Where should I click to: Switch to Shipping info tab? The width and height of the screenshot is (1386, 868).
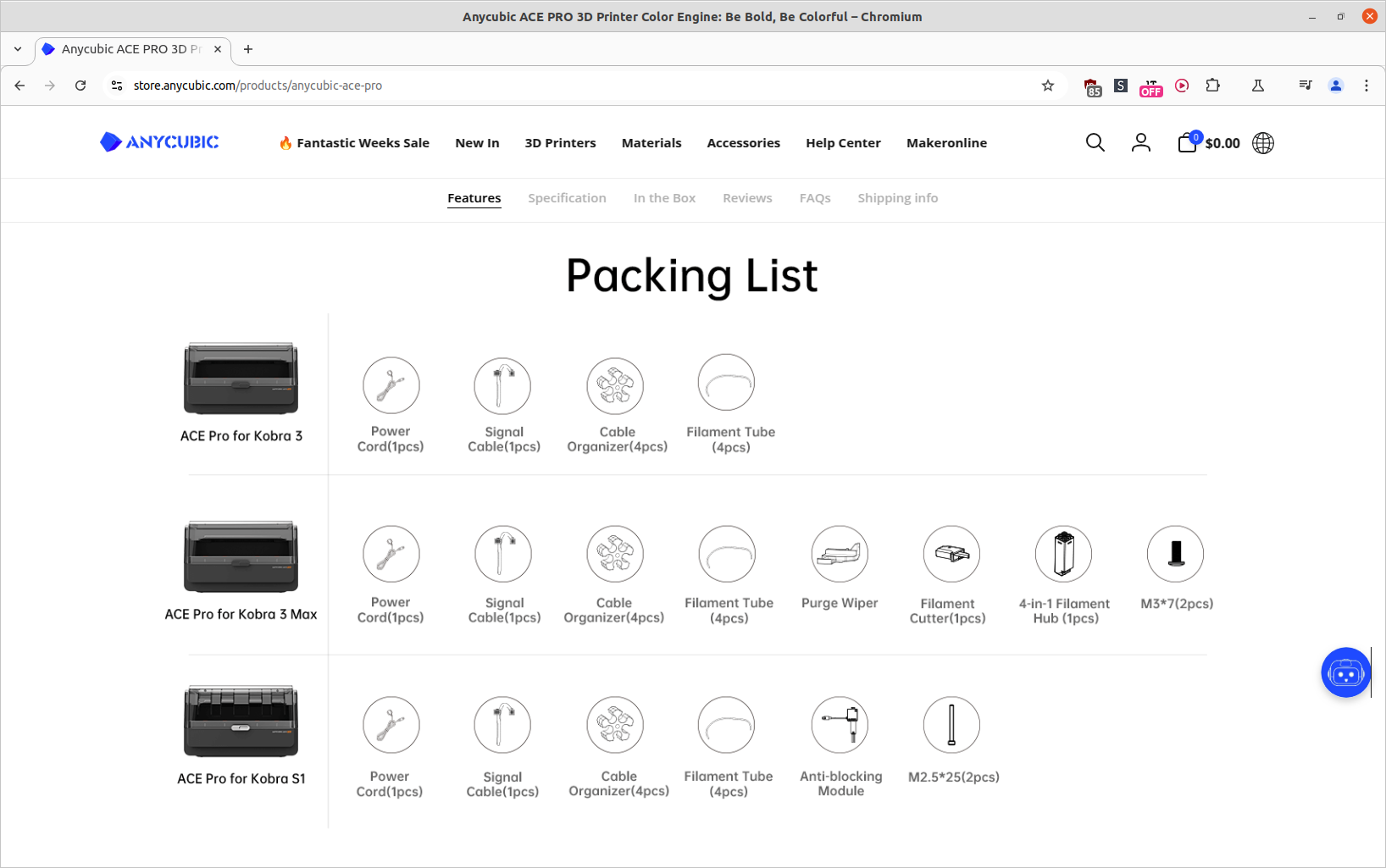click(x=897, y=198)
